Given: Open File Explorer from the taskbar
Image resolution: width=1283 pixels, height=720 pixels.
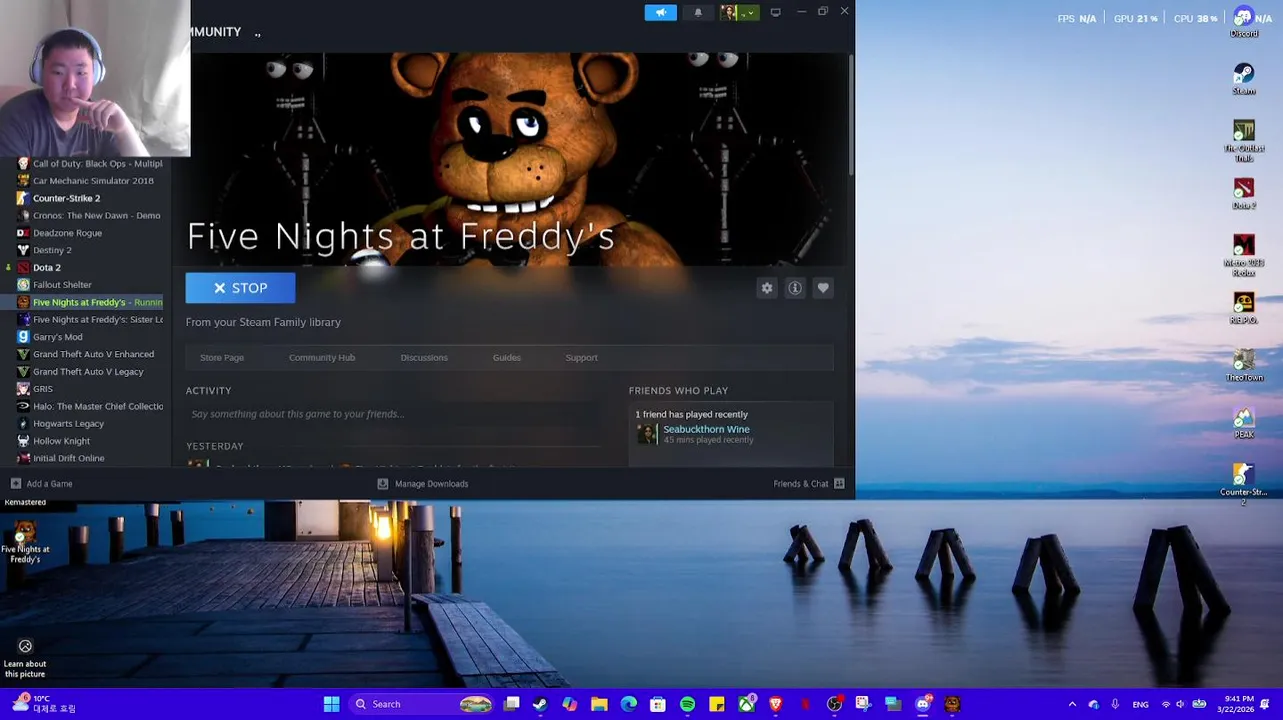Looking at the screenshot, I should click(x=599, y=704).
